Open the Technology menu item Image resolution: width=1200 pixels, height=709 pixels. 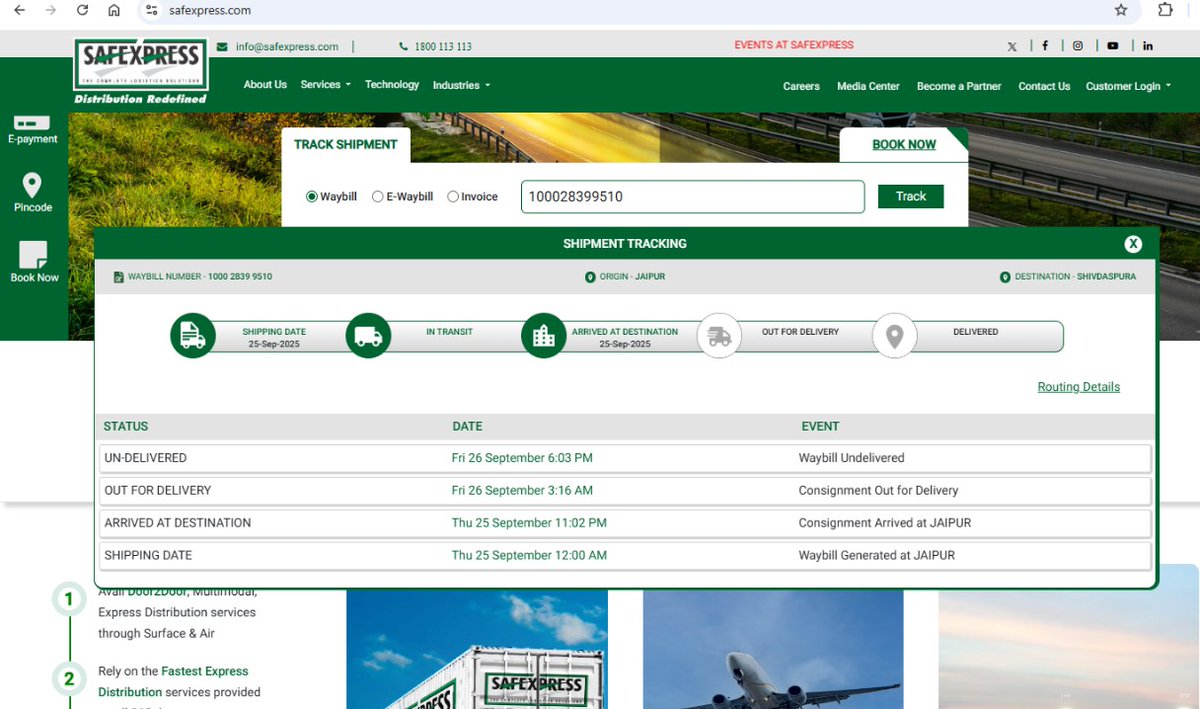[x=392, y=85]
